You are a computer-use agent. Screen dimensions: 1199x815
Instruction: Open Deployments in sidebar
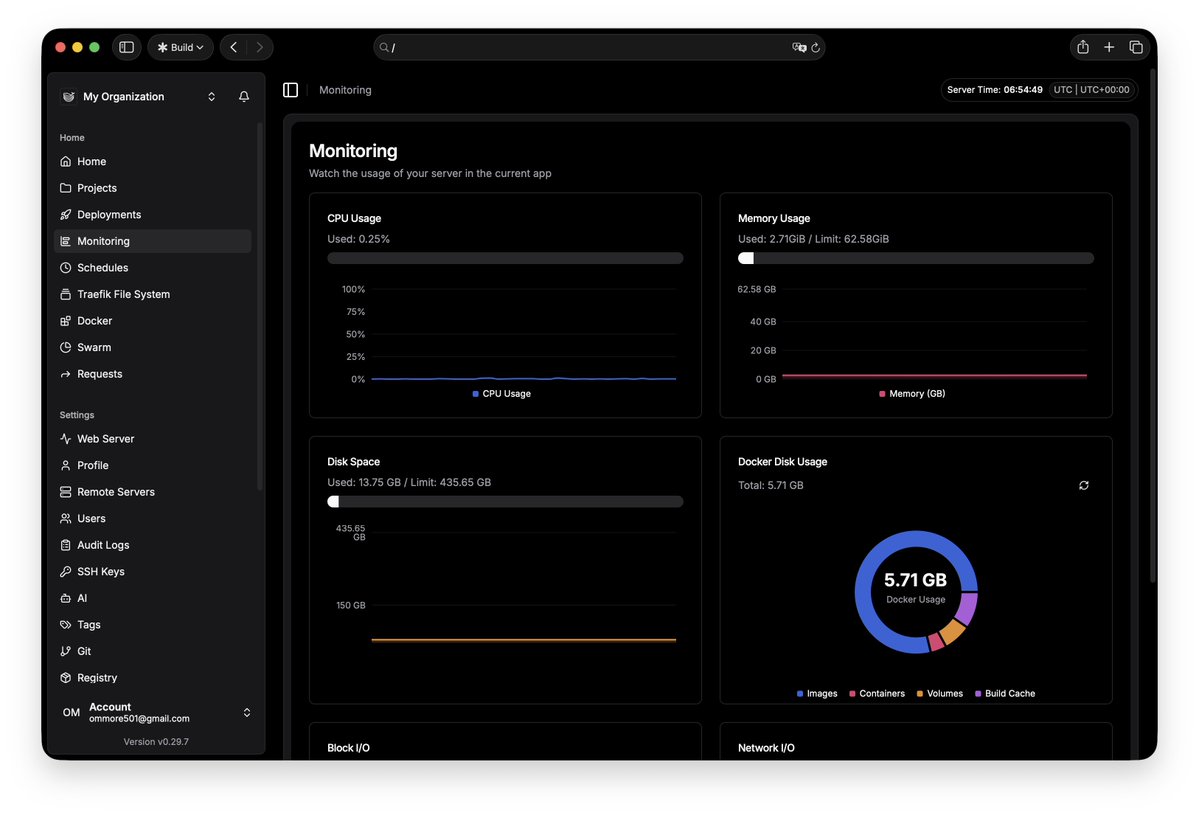pyautogui.click(x=152, y=215)
